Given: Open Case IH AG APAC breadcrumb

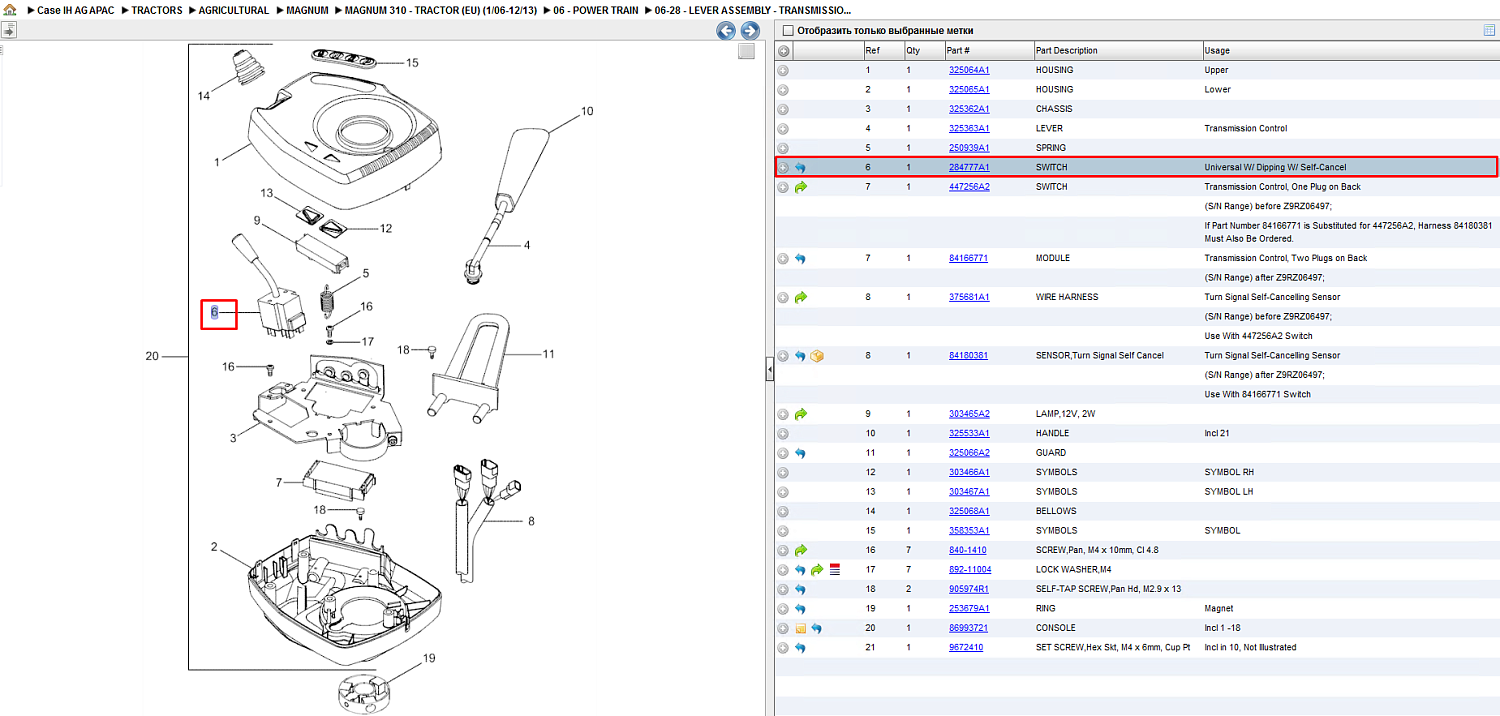Looking at the screenshot, I should pyautogui.click(x=75, y=10).
